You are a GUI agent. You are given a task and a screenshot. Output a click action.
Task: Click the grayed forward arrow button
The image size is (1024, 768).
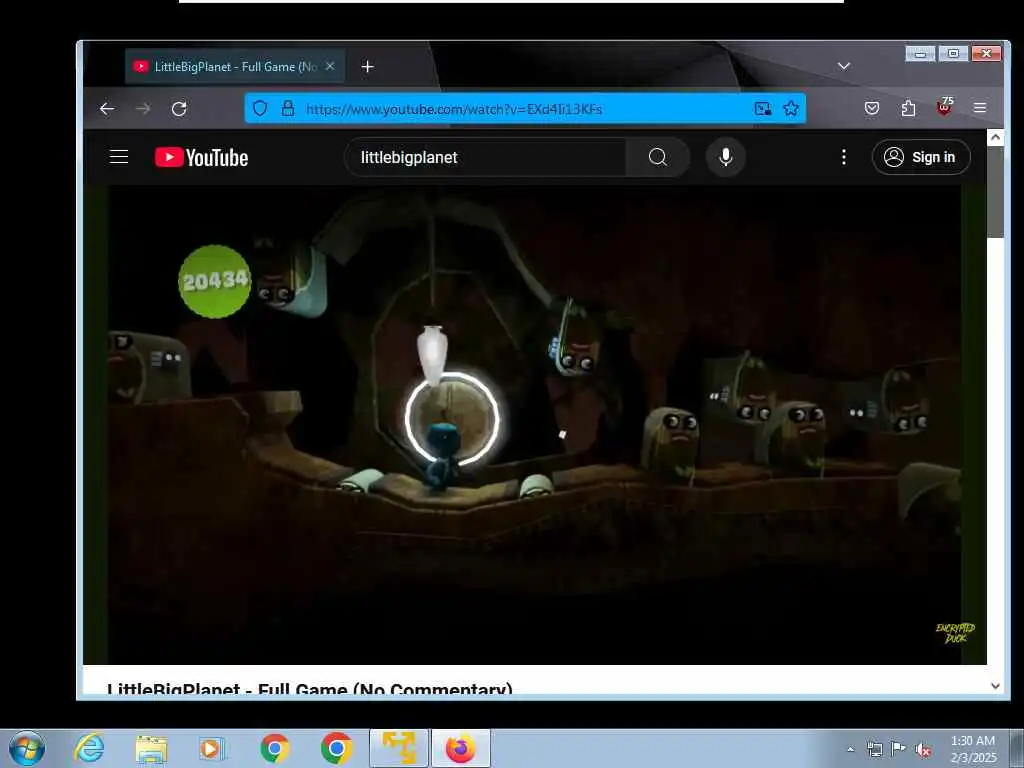(143, 108)
